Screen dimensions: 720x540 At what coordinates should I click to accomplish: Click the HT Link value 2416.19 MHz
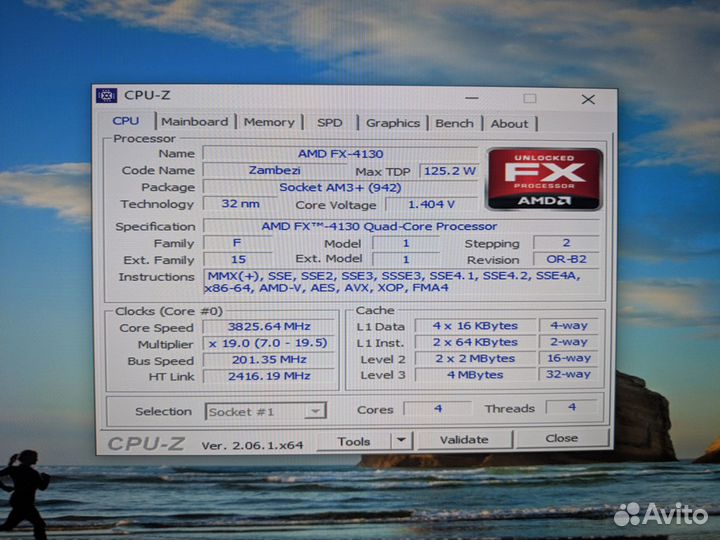click(269, 376)
